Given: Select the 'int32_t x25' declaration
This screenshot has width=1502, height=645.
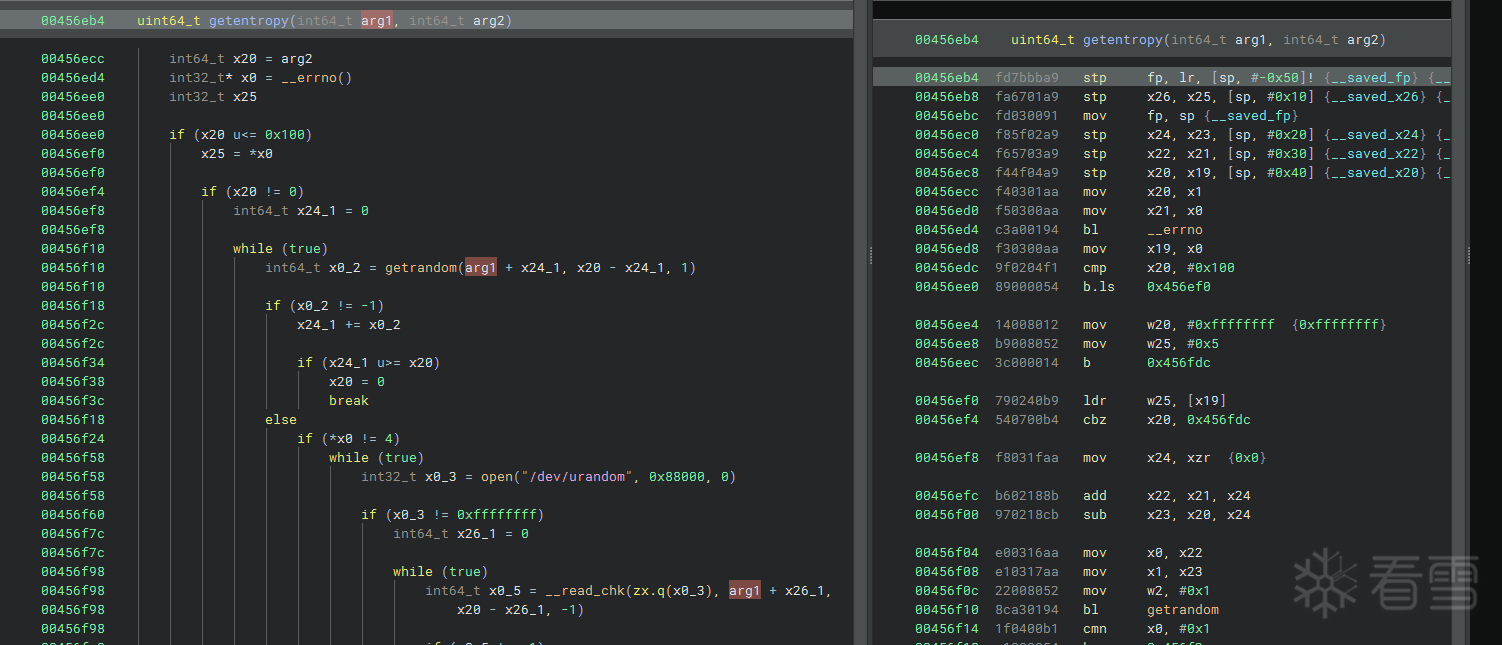Looking at the screenshot, I should coord(213,97).
